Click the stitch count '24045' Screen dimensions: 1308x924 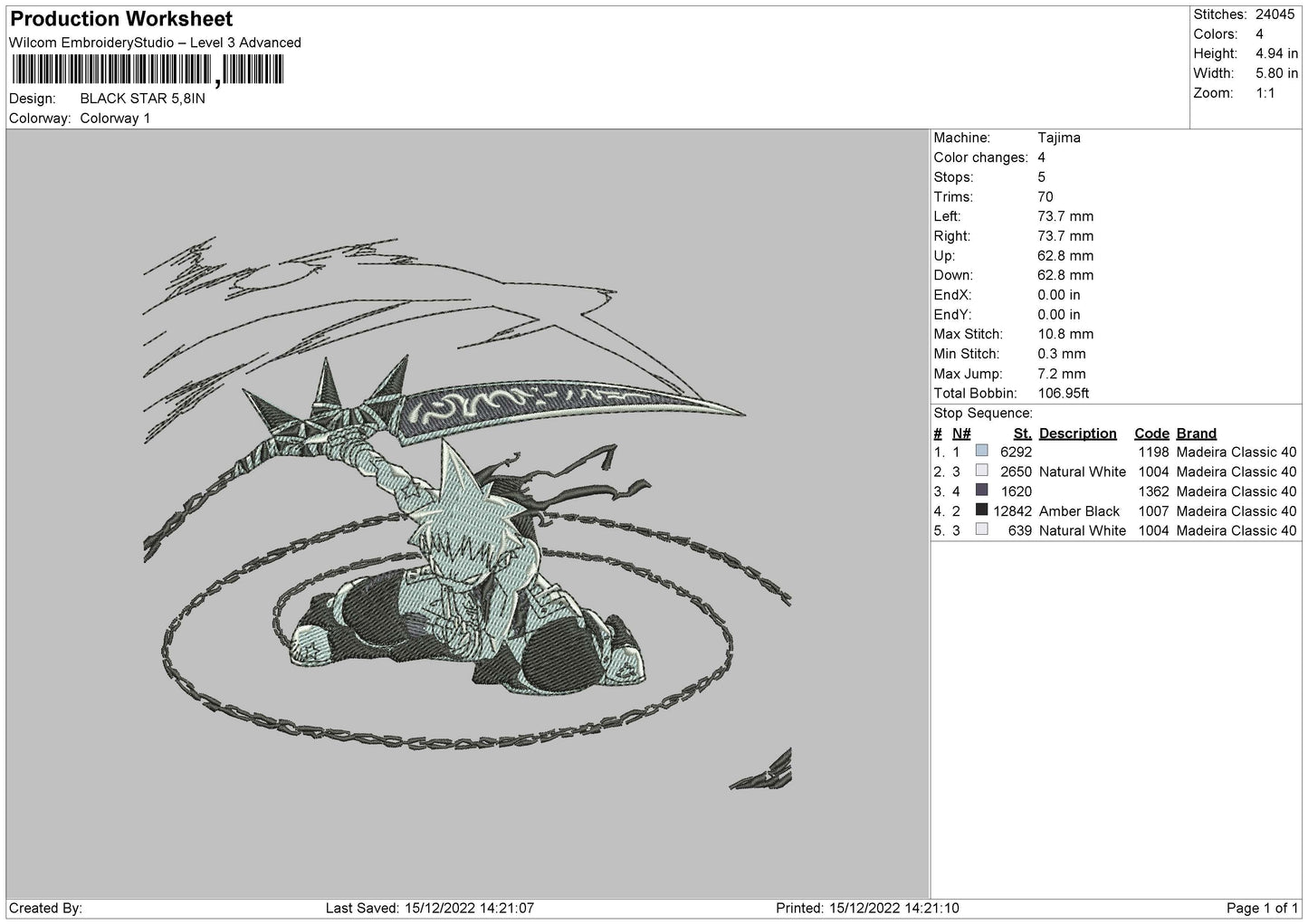[x=1276, y=14]
